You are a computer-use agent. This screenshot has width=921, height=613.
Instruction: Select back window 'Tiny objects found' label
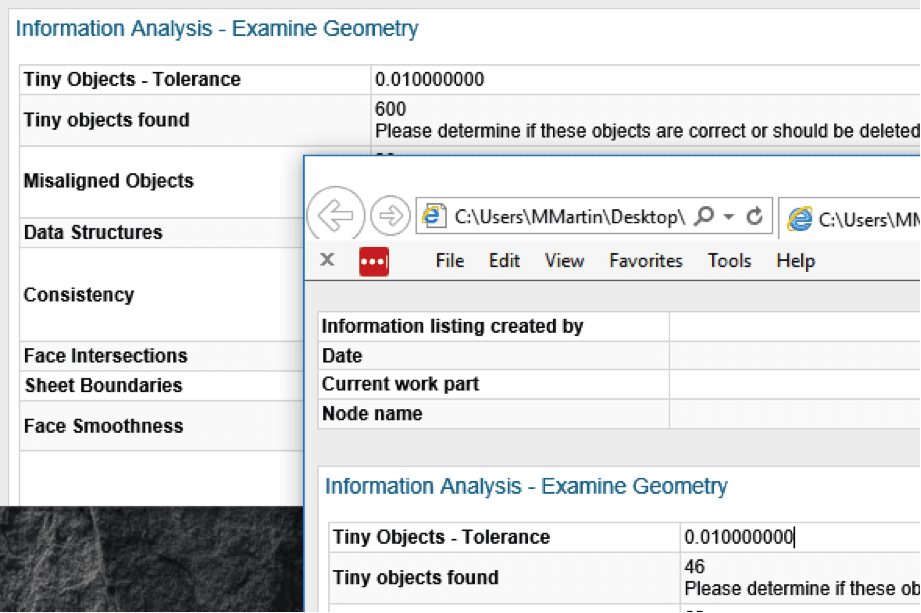tap(106, 120)
